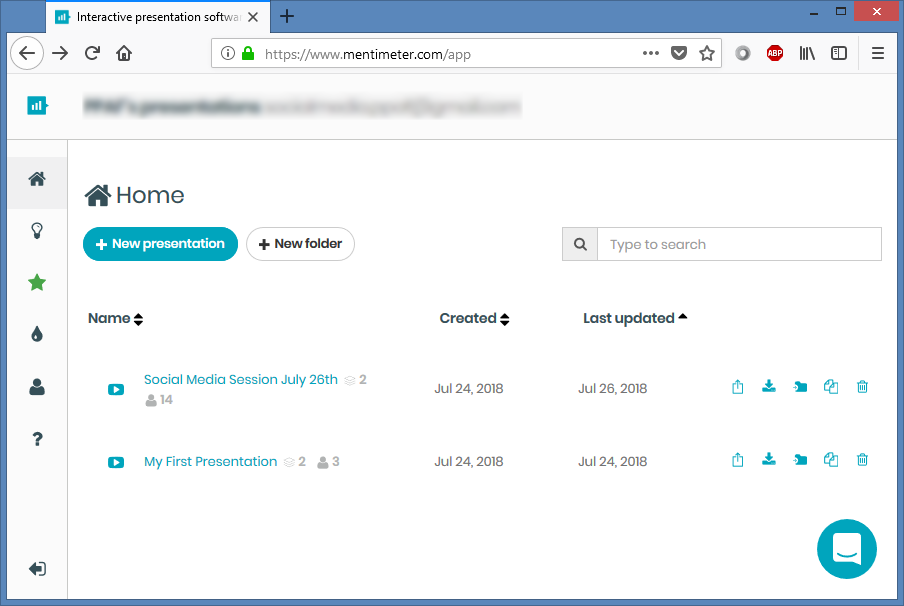Viewport: 904px width, 606px height.
Task: Log out using the bottom sidebar icon
Action: pos(37,568)
